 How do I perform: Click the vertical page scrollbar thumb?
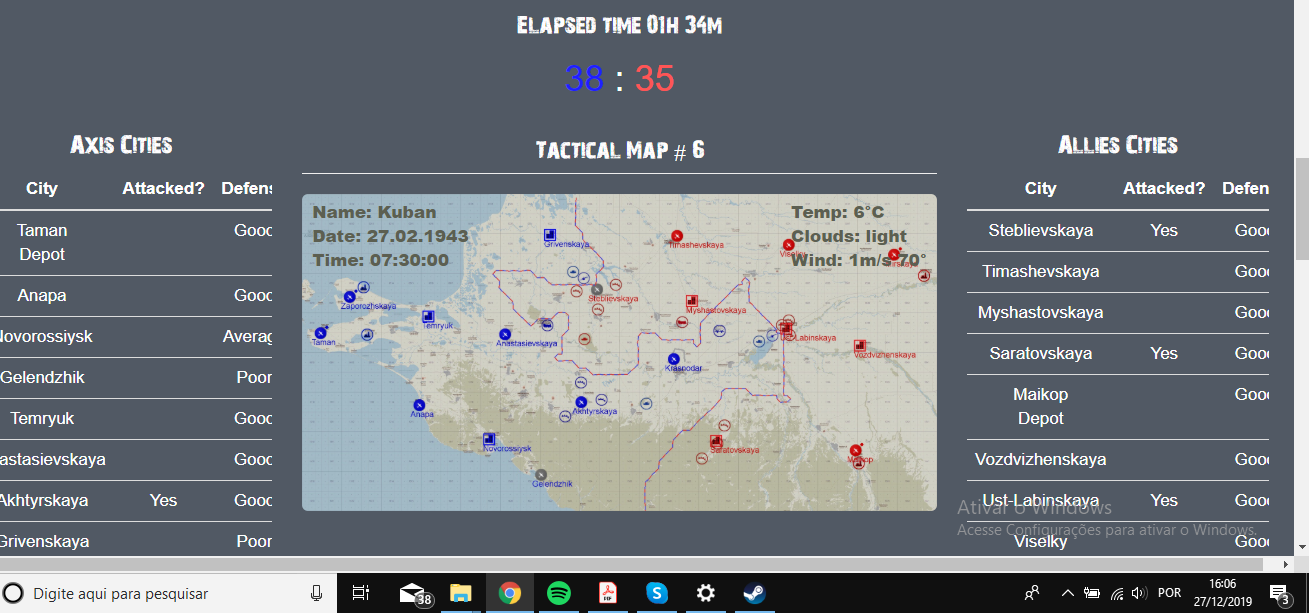(x=1300, y=207)
